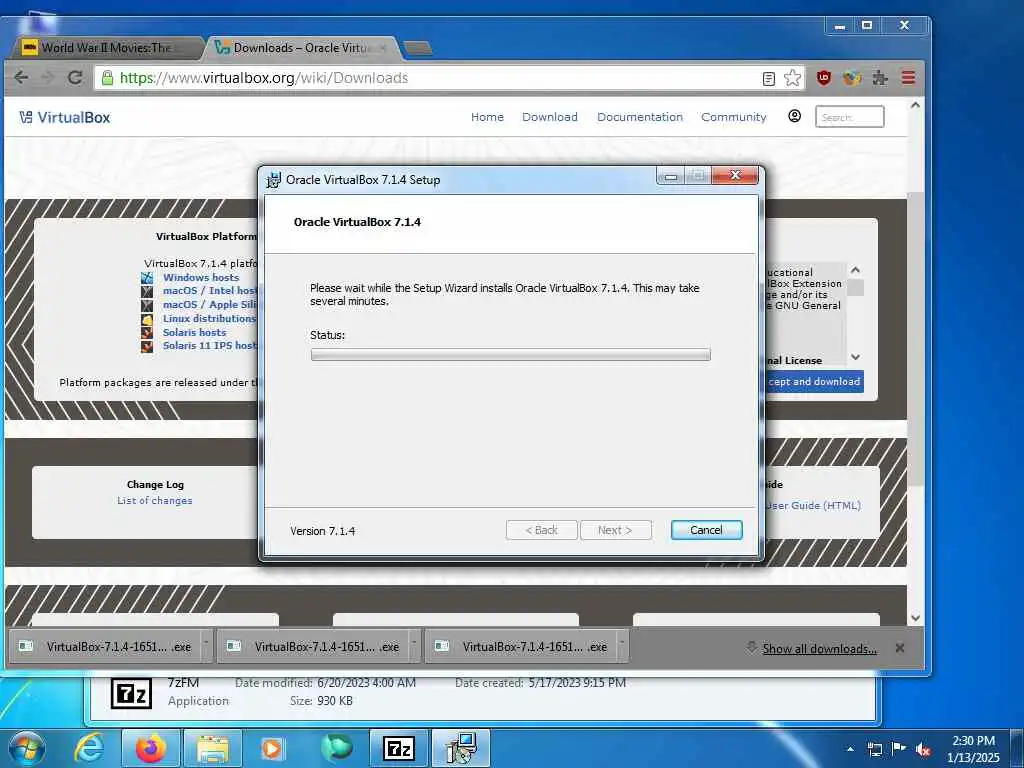
Task: Open the Linux distributions link
Action: click(x=209, y=319)
